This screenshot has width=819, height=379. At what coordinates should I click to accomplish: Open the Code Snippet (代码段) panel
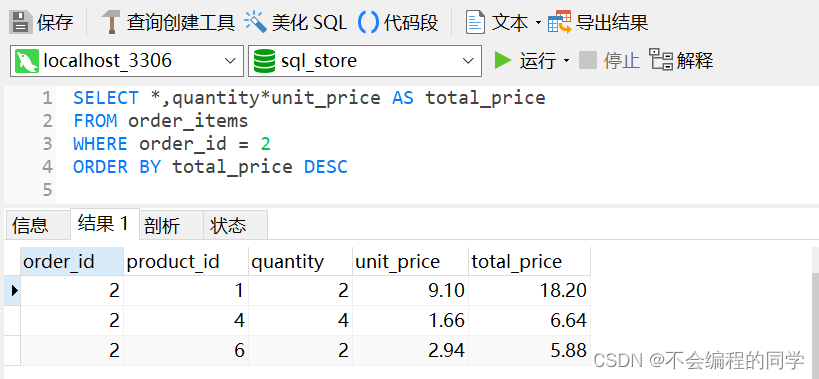click(399, 22)
